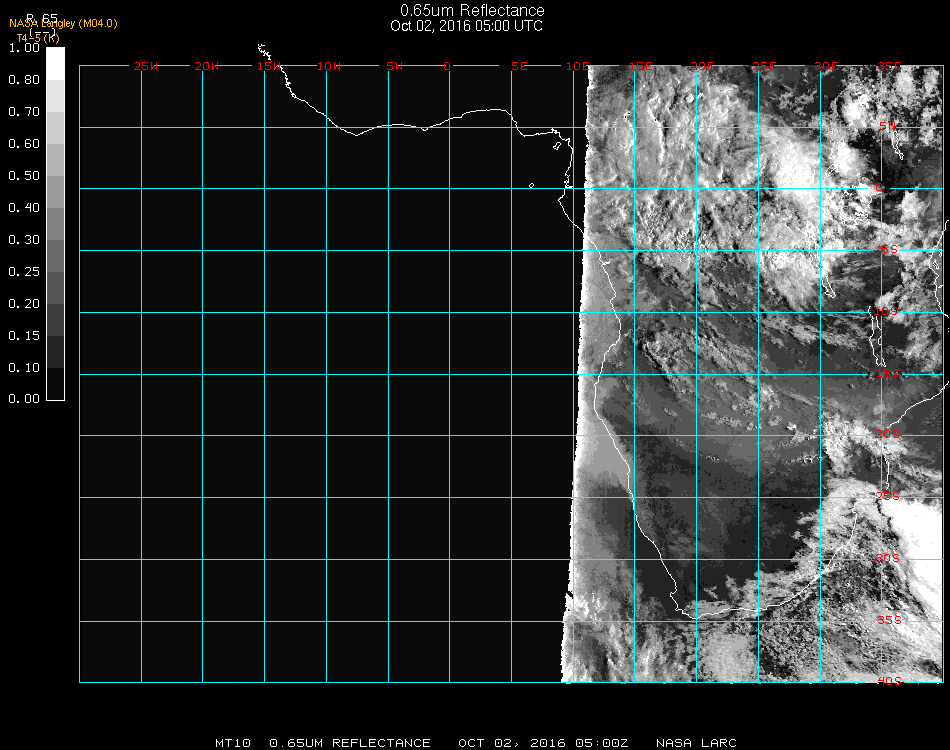Click the 0.50 value on the reflectance scale
Viewport: 950px width, 750px height.
pos(24,176)
